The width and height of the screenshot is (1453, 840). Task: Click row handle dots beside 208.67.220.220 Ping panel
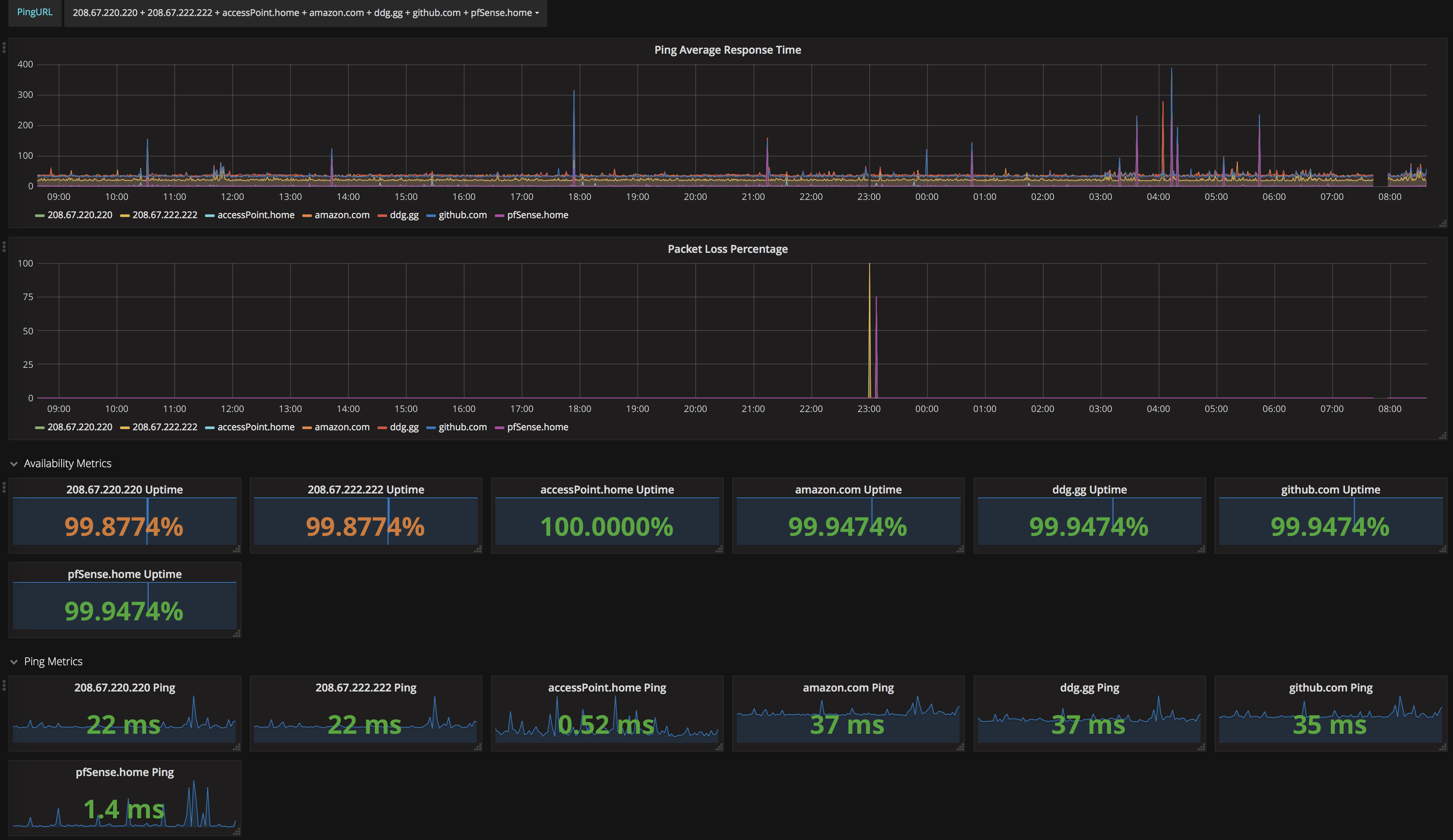4,685
